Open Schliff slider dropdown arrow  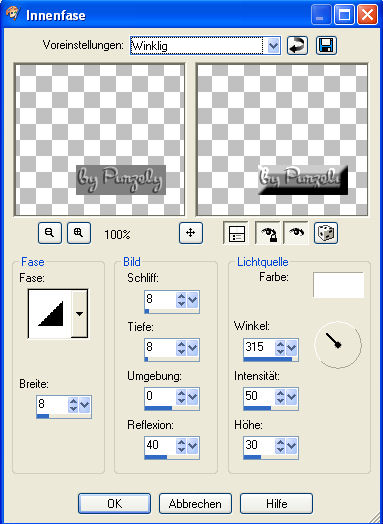tap(193, 300)
